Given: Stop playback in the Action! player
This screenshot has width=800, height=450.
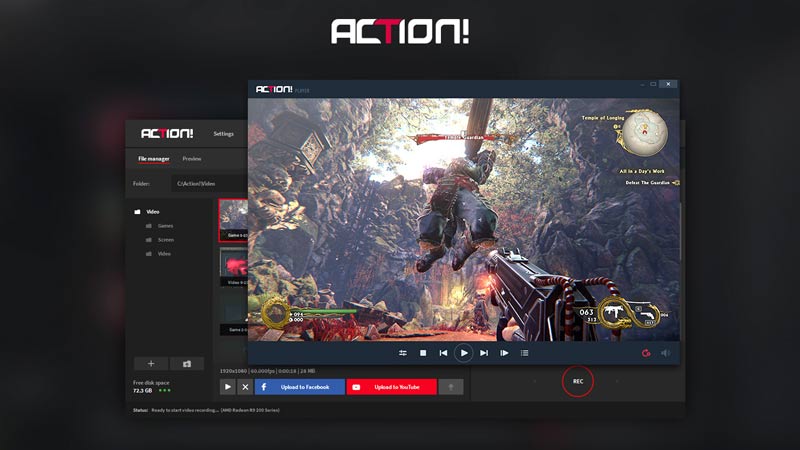Looking at the screenshot, I should 423,353.
